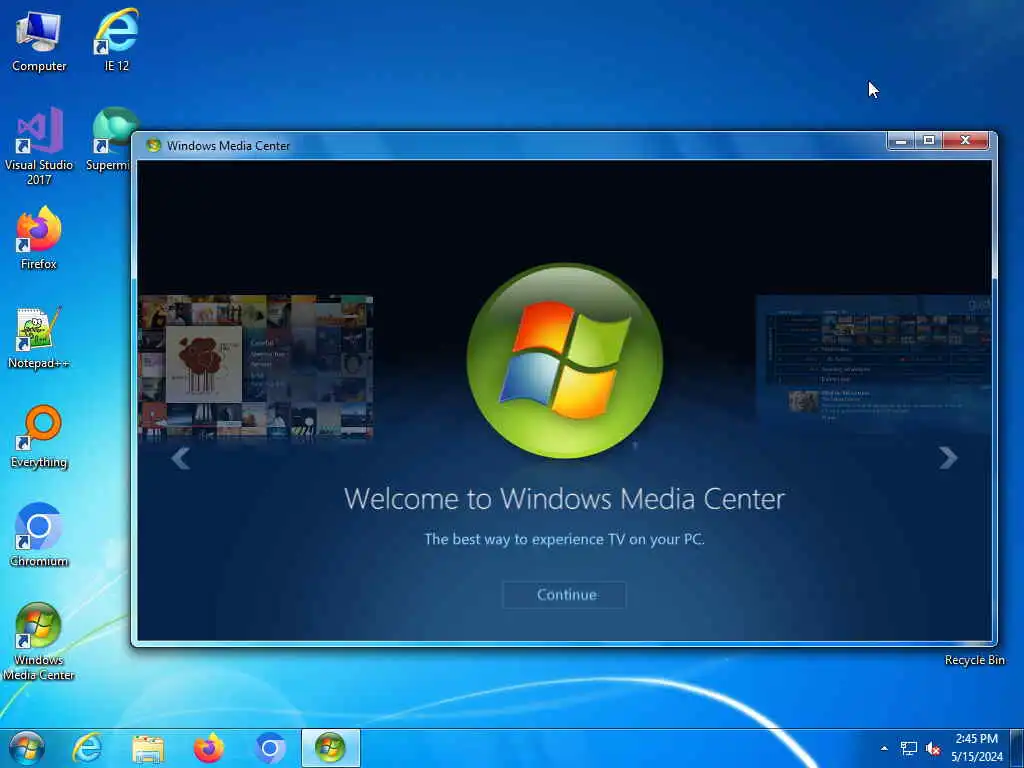The image size is (1024, 768).
Task: Select the Everything search desktop shortcut
Action: click(x=39, y=436)
